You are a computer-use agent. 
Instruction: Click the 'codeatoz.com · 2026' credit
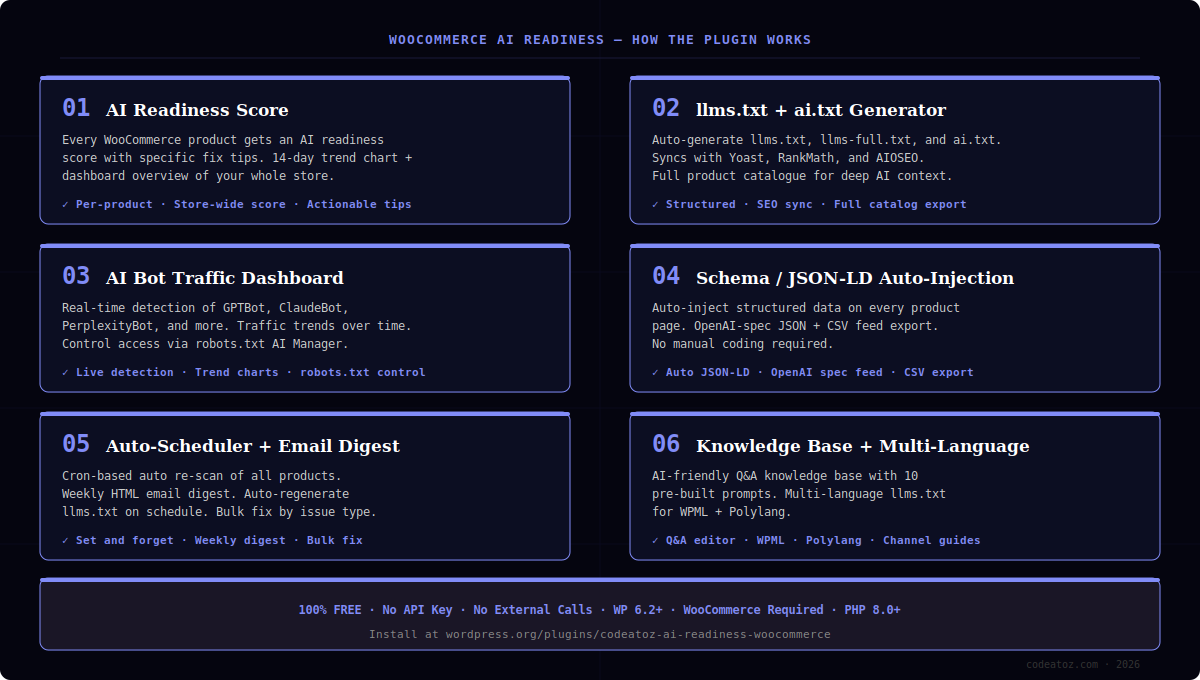pos(1083,664)
